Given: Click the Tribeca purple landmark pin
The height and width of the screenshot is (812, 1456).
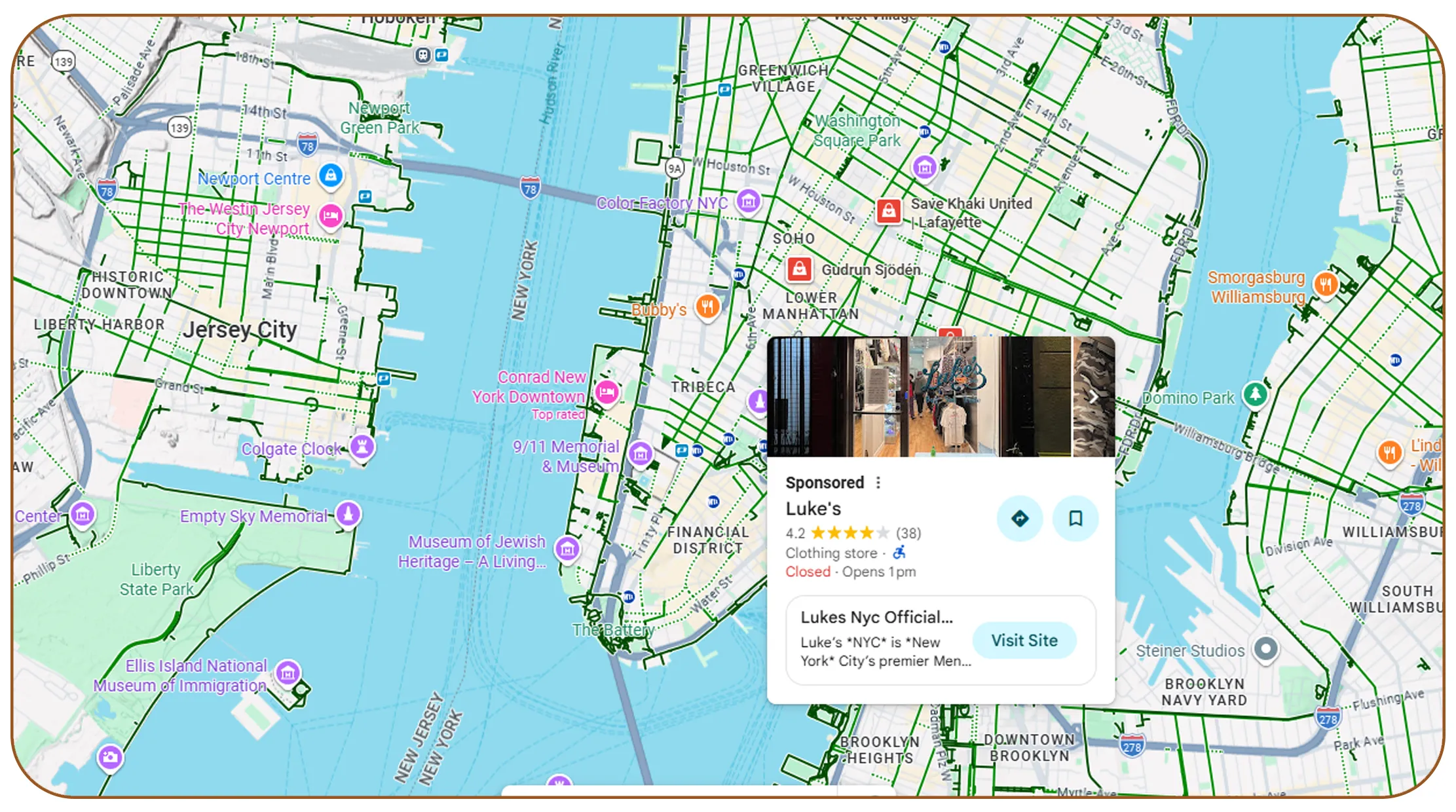Looking at the screenshot, I should coord(758,400).
